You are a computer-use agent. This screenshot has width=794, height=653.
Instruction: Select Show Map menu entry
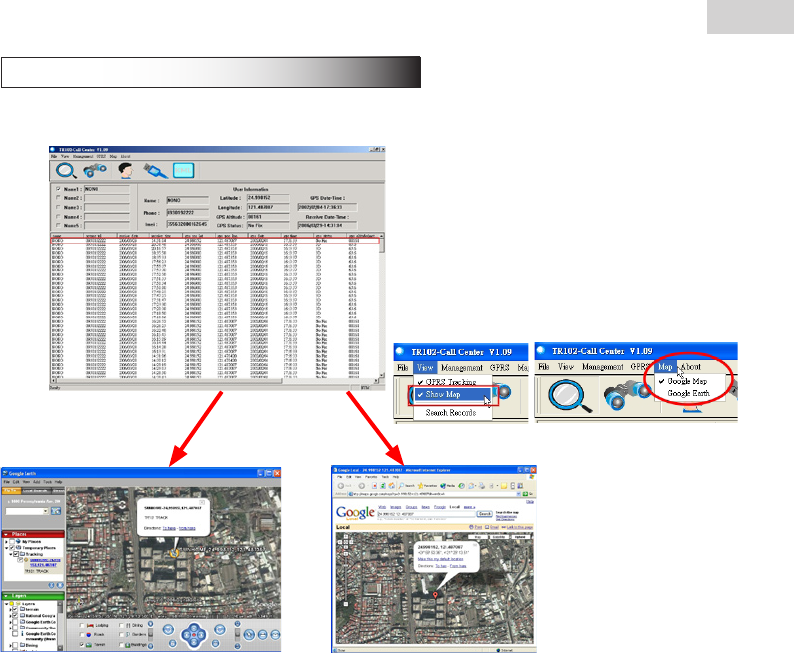[x=453, y=394]
